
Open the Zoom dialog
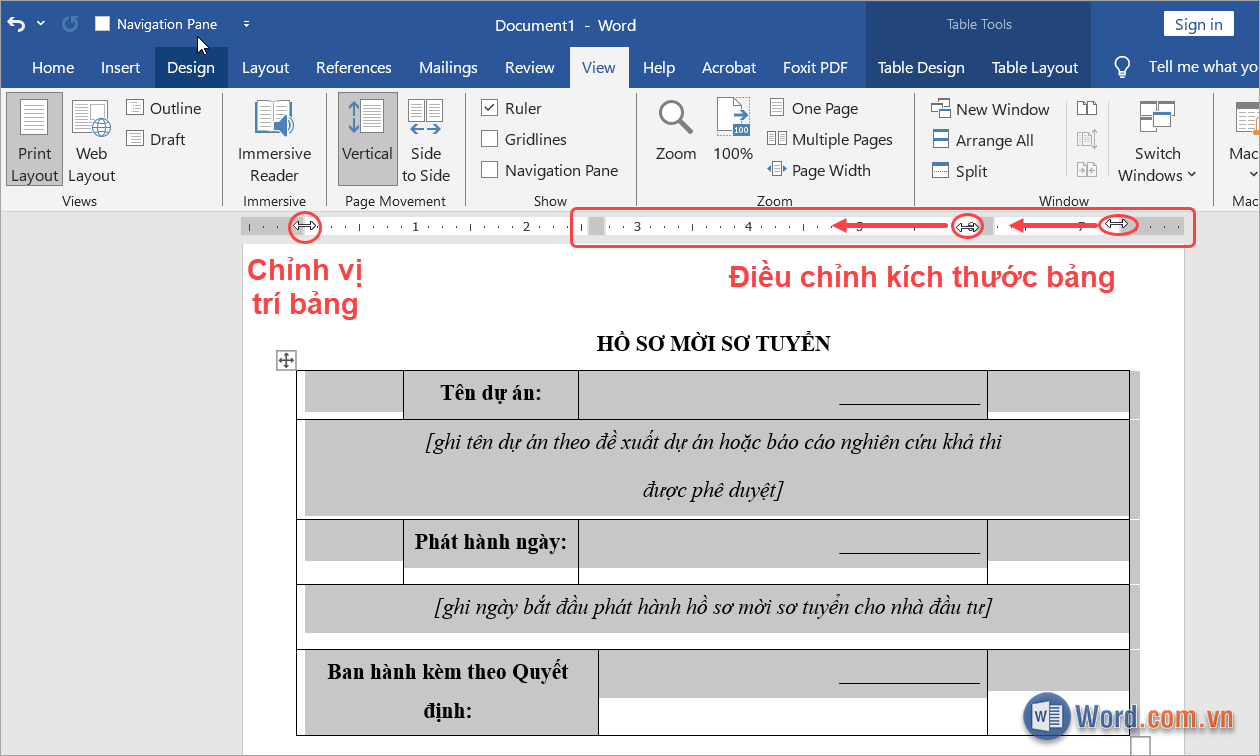coord(675,128)
